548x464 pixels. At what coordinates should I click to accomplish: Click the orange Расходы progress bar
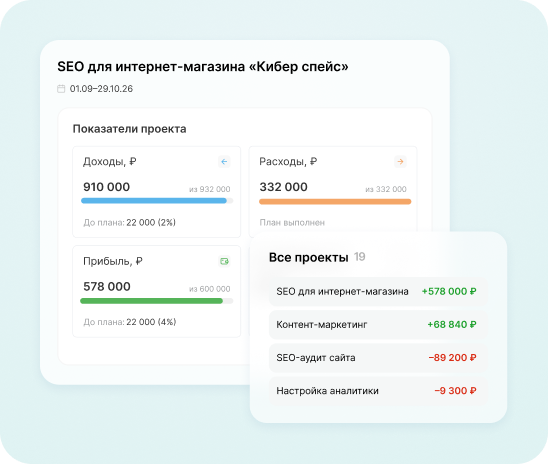pos(335,202)
